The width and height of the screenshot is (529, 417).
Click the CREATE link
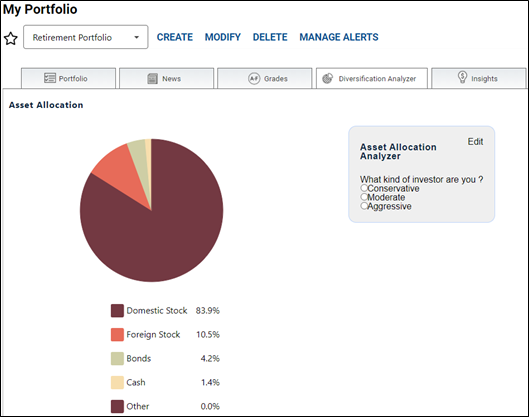click(175, 37)
